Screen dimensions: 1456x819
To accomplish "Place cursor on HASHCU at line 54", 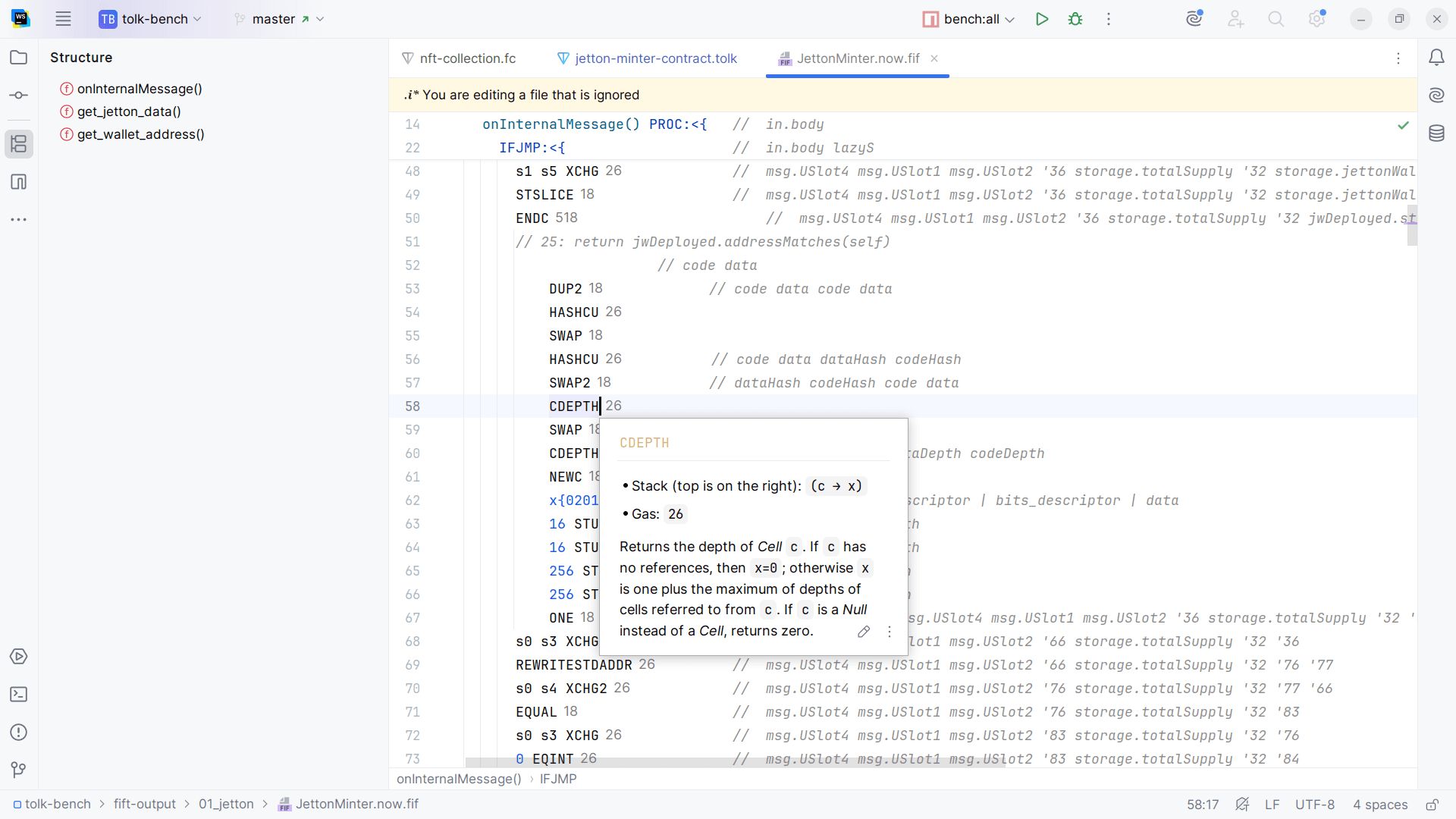I will [574, 312].
